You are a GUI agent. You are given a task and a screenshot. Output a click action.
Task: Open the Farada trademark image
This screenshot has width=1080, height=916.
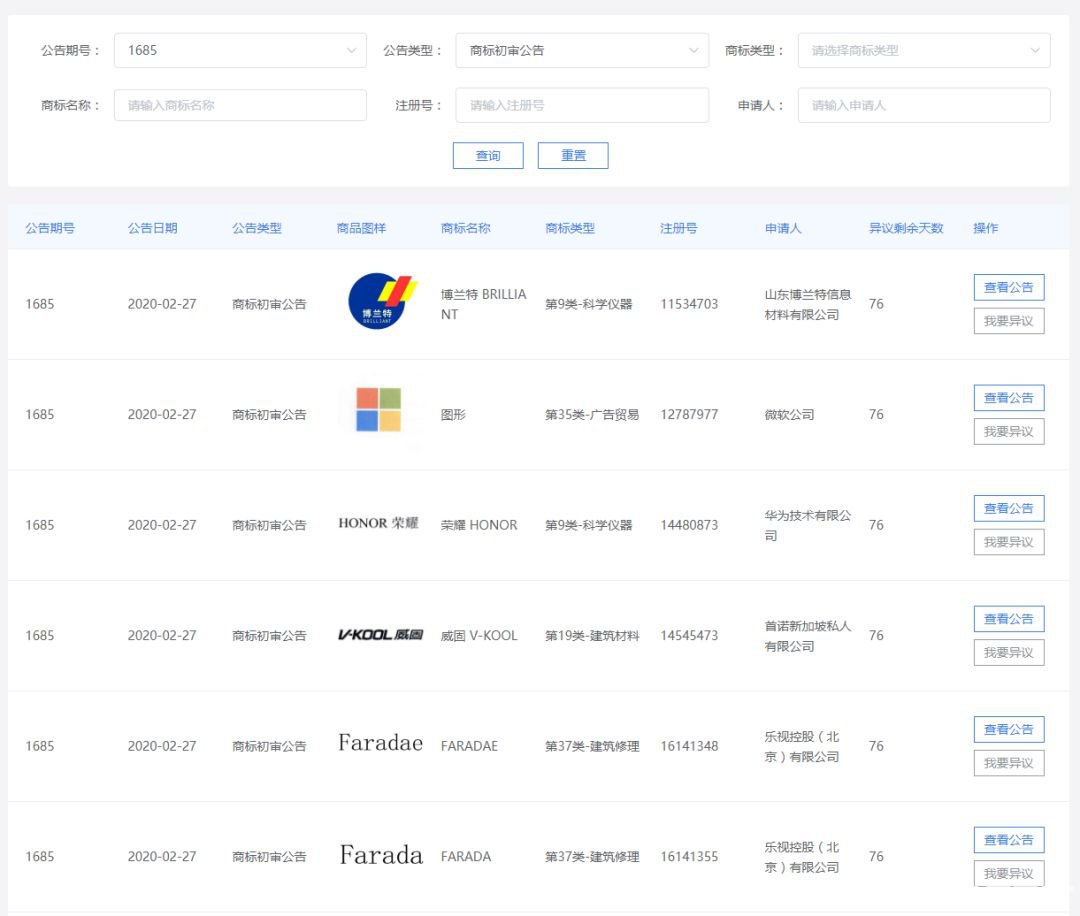[381, 855]
